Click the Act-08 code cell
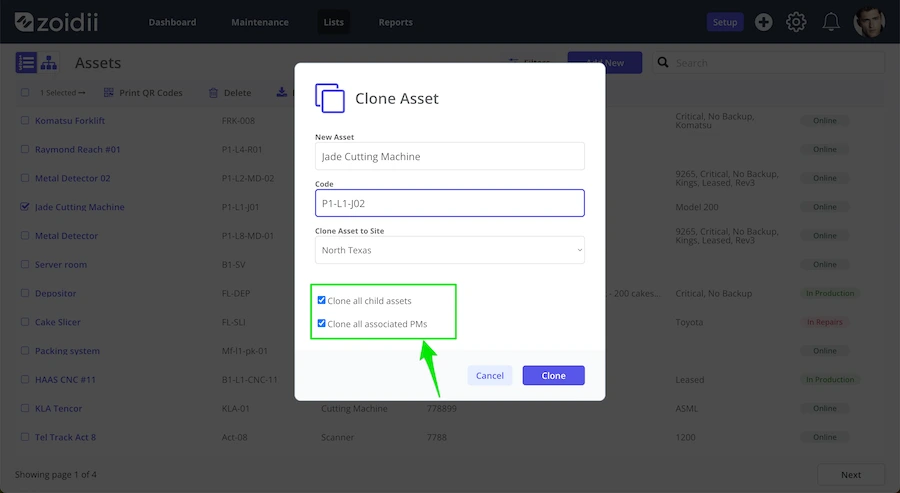The height and width of the screenshot is (493, 900). 235,437
